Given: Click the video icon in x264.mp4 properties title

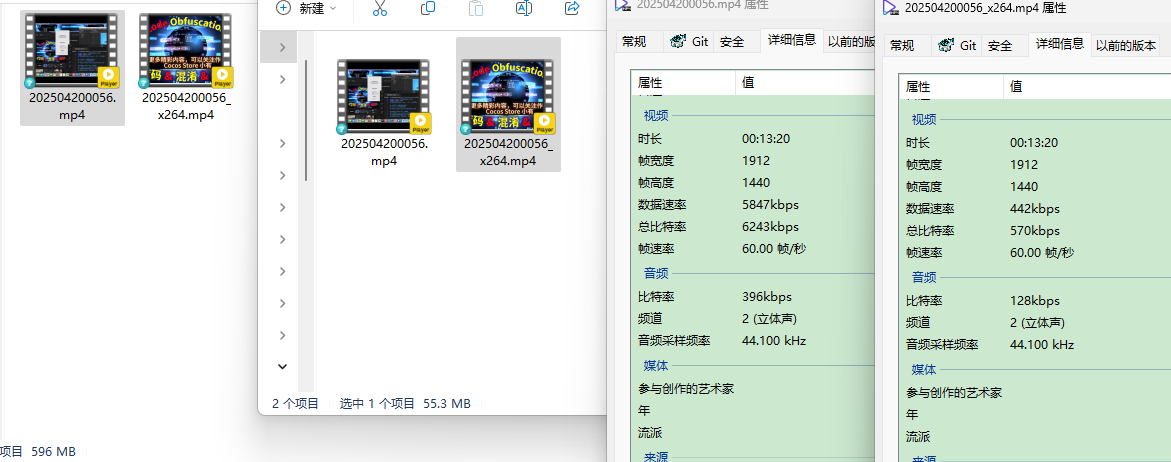Looking at the screenshot, I should coord(889,8).
